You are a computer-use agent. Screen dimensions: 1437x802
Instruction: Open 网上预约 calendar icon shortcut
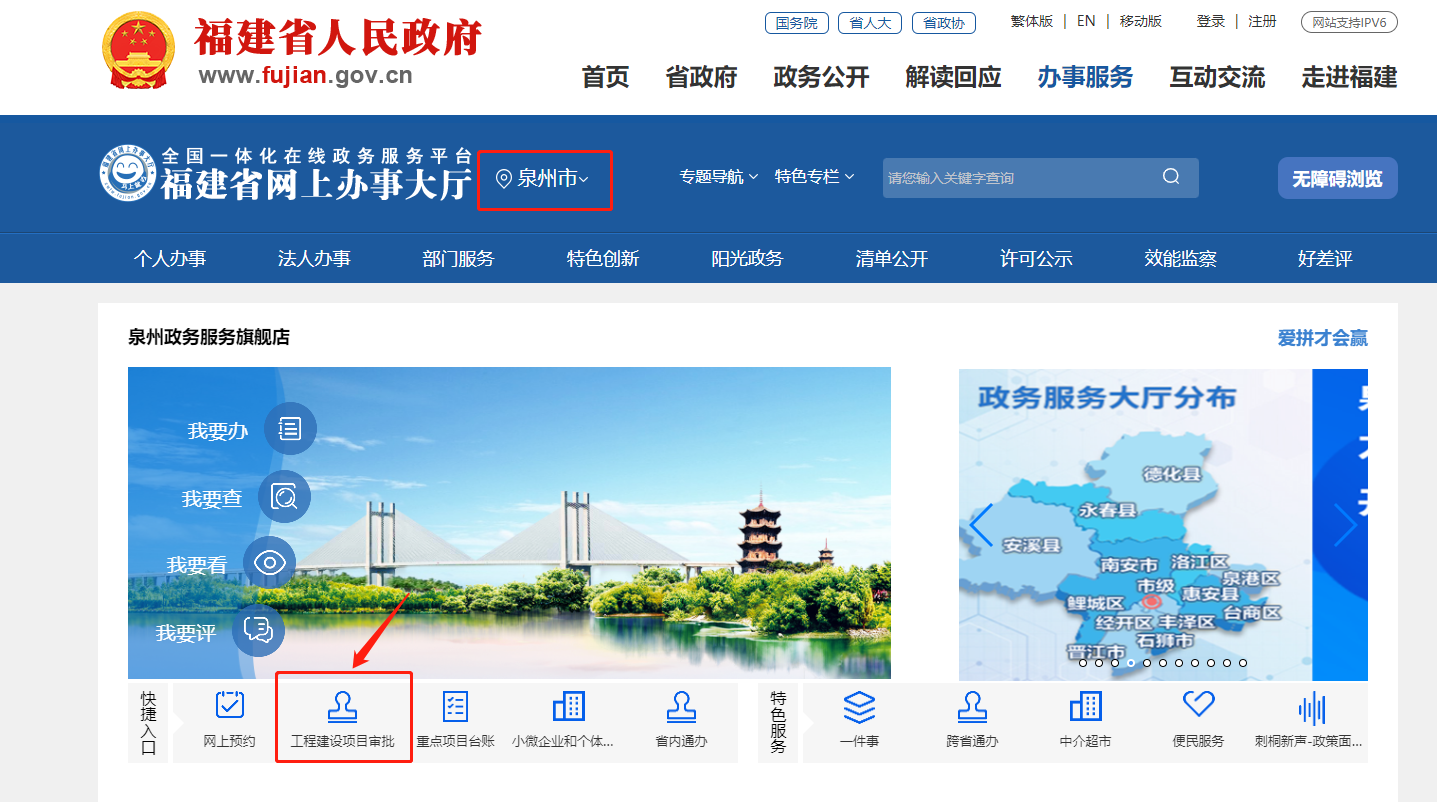[x=230, y=706]
